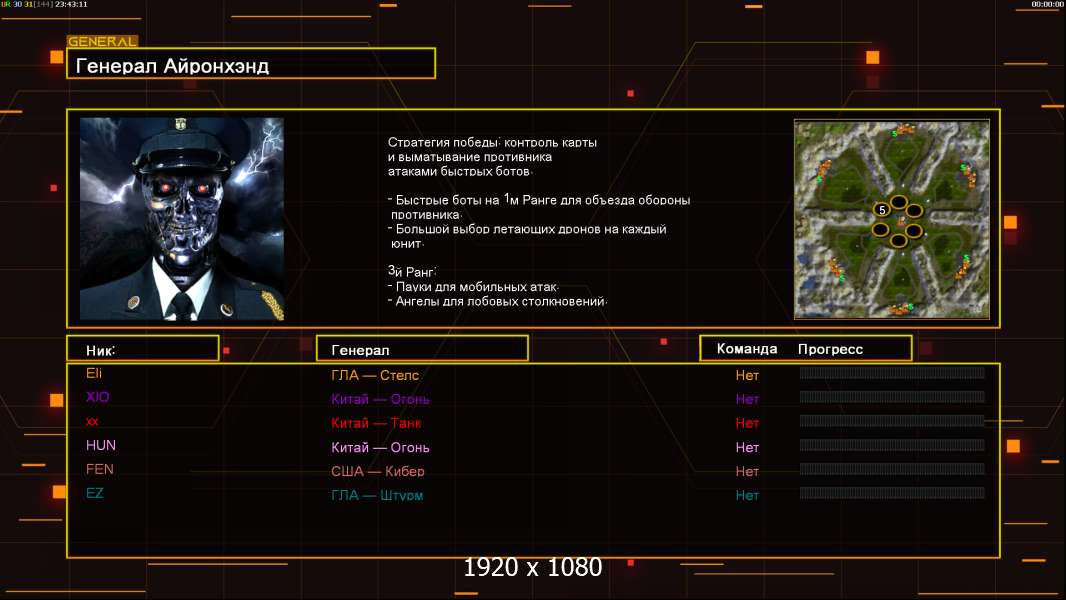Screen dimensions: 1066x600
Task: Click HUN's loading progress bar
Action: [892, 445]
